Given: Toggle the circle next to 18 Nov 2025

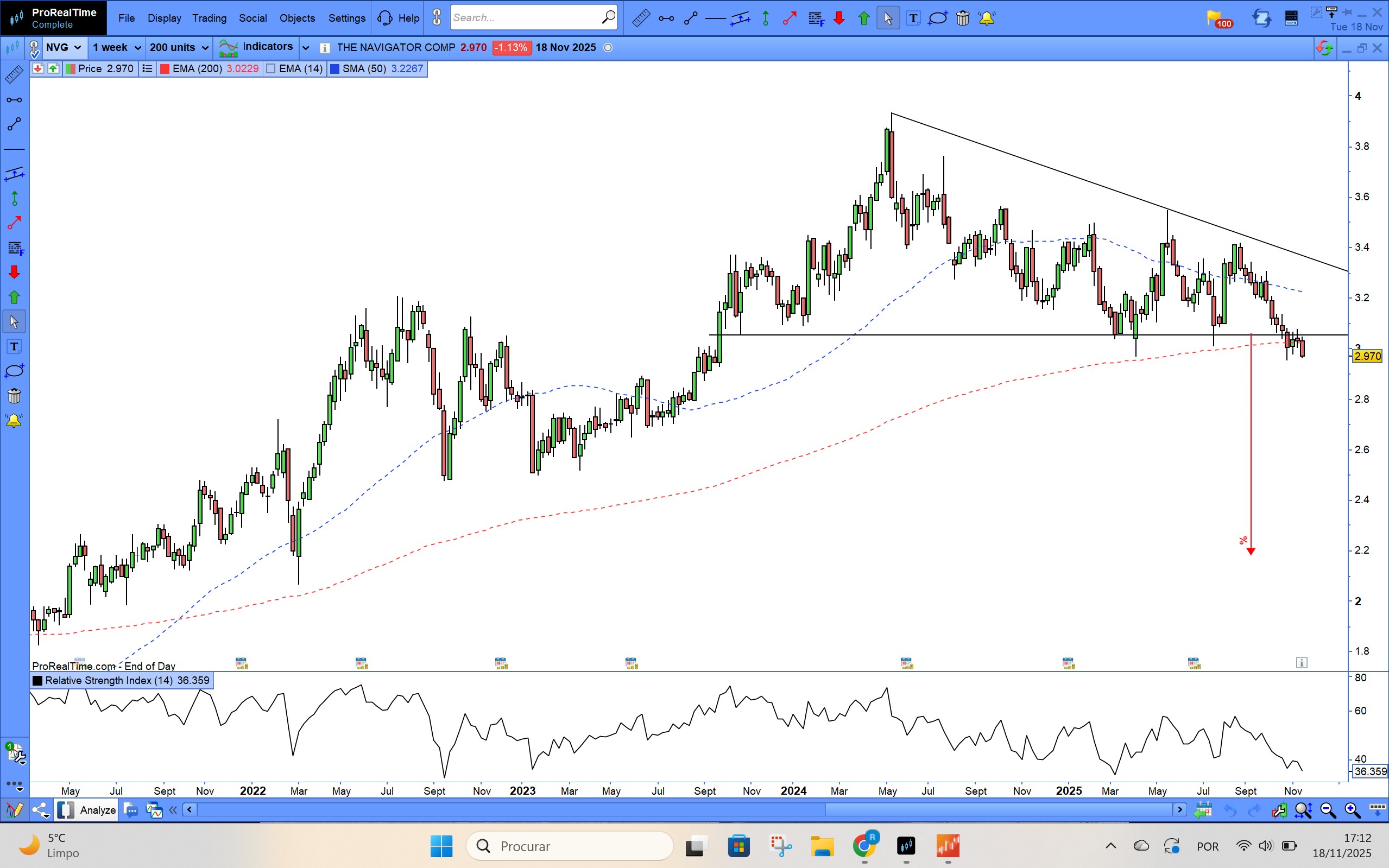Looking at the screenshot, I should pos(608,48).
